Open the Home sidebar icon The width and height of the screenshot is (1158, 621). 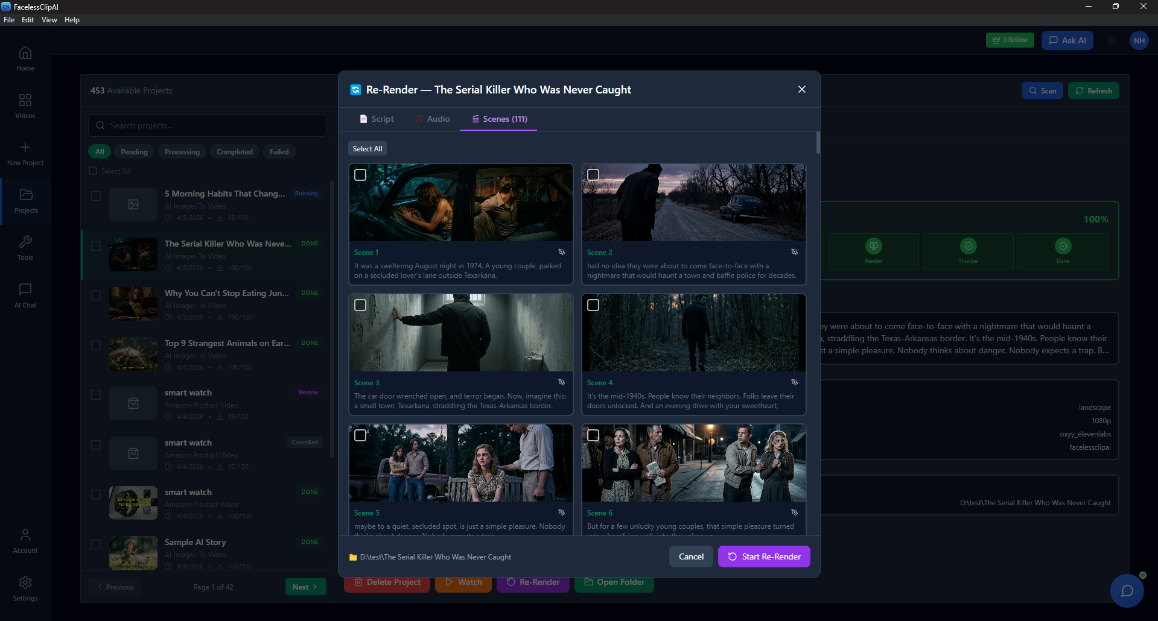pos(25,52)
